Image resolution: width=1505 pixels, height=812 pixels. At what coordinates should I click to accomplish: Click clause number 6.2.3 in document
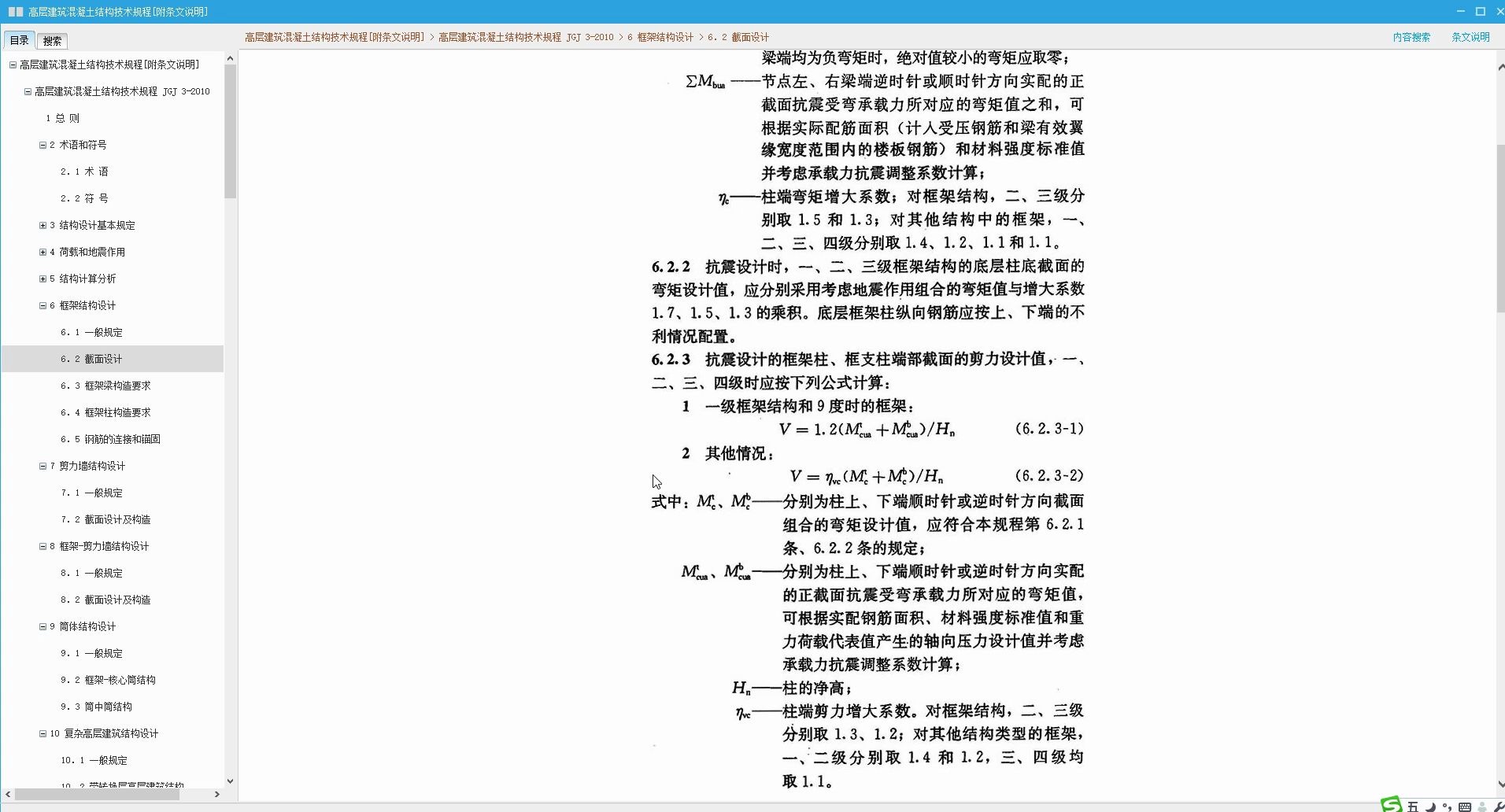click(x=671, y=360)
